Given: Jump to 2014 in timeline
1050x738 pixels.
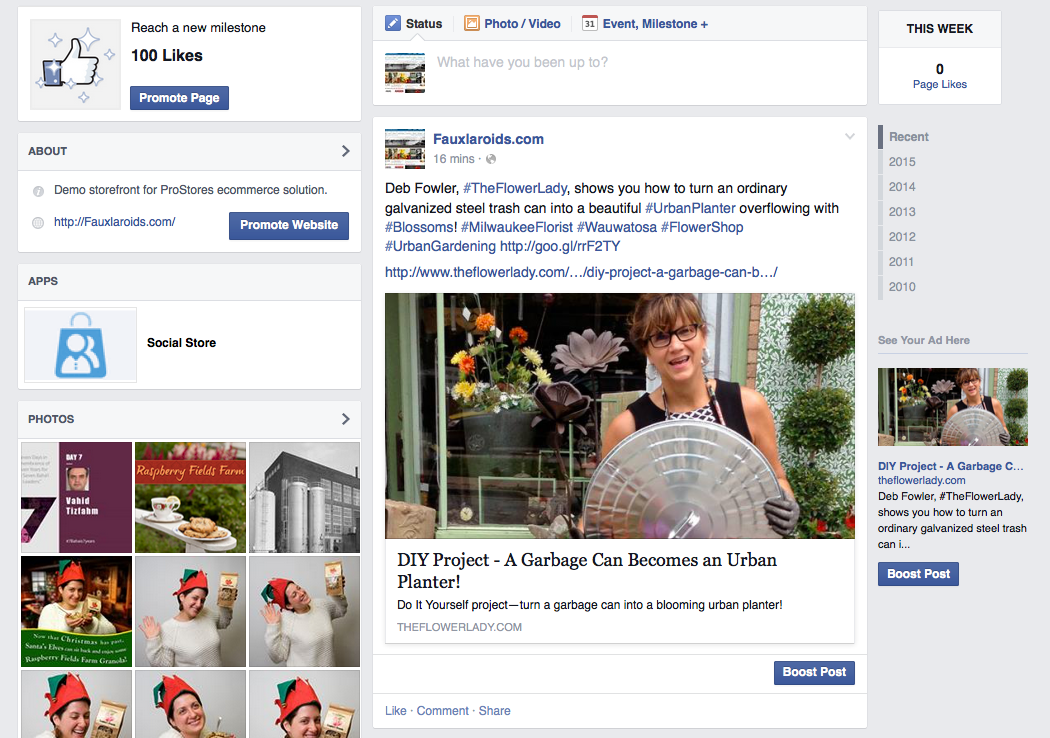Looking at the screenshot, I should 901,187.
